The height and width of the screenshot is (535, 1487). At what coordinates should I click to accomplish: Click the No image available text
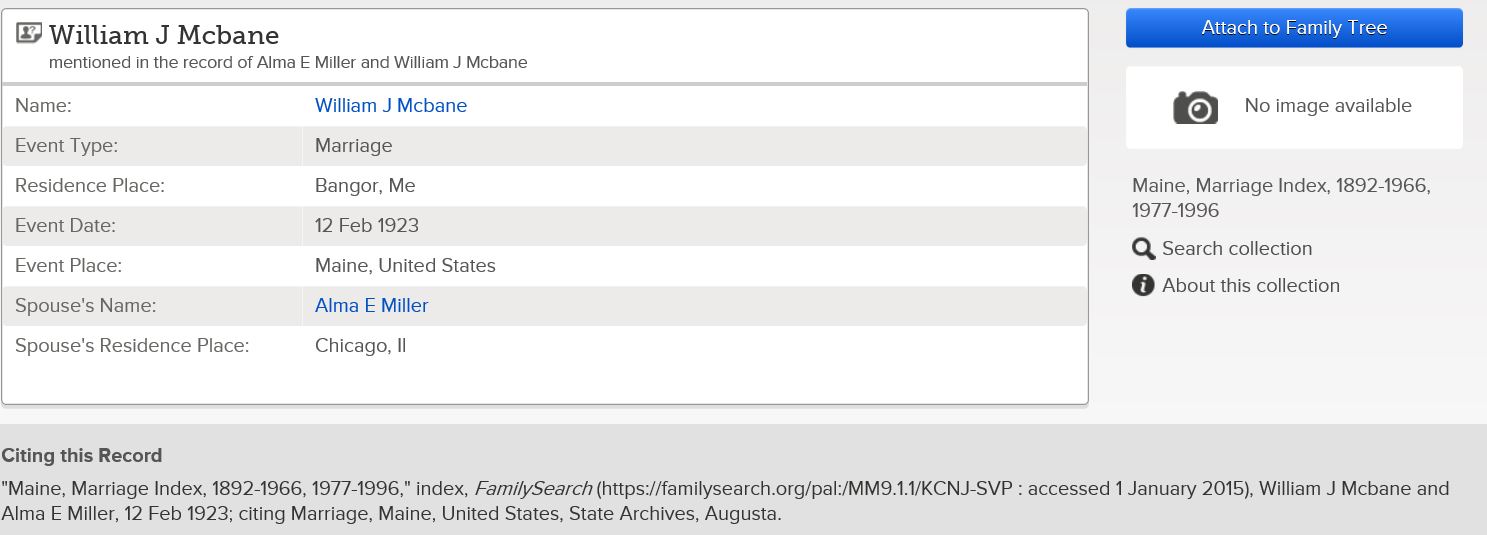click(1328, 106)
